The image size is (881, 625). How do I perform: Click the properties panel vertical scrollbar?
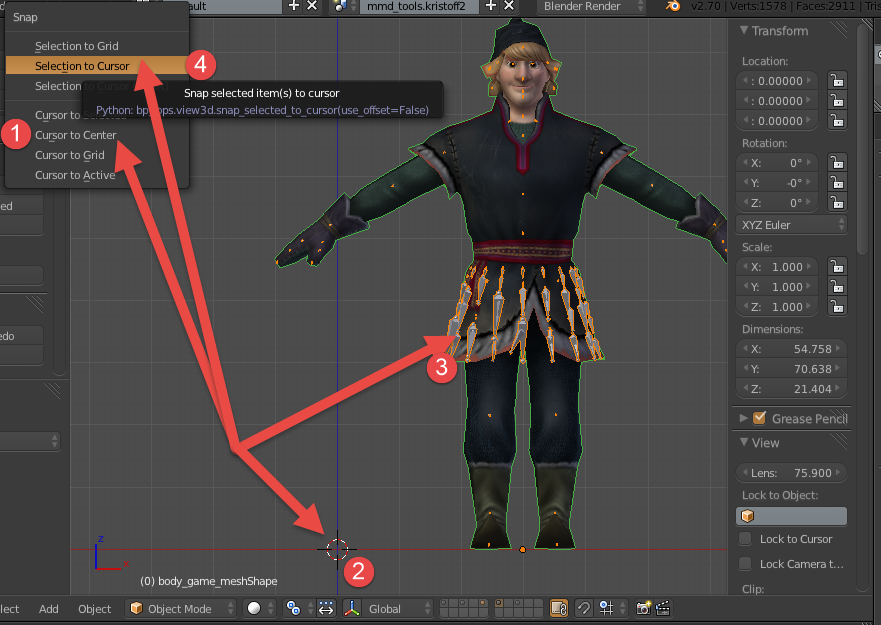(864, 141)
